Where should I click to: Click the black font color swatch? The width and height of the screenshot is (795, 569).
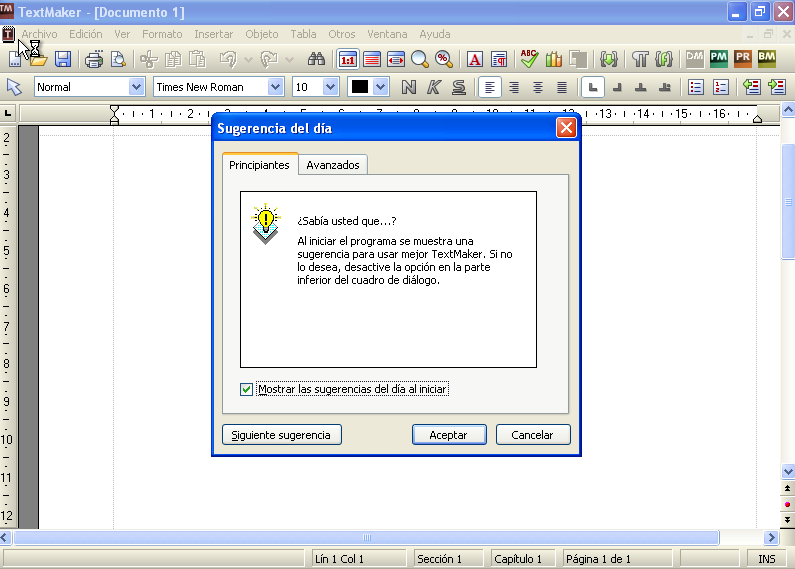coord(360,87)
